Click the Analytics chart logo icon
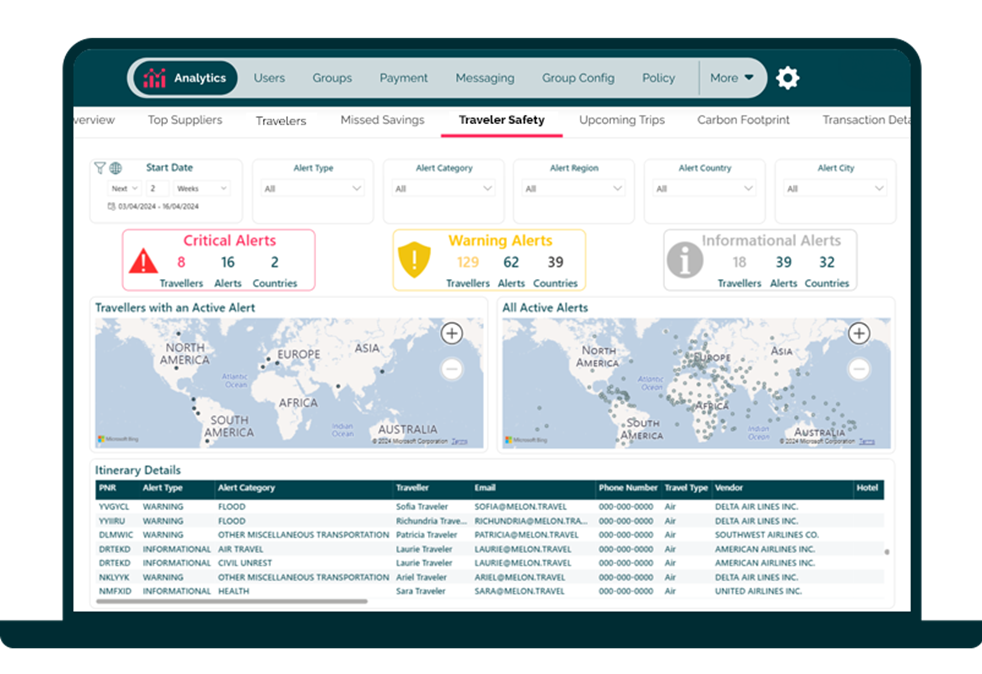The image size is (982, 674). (x=154, y=78)
